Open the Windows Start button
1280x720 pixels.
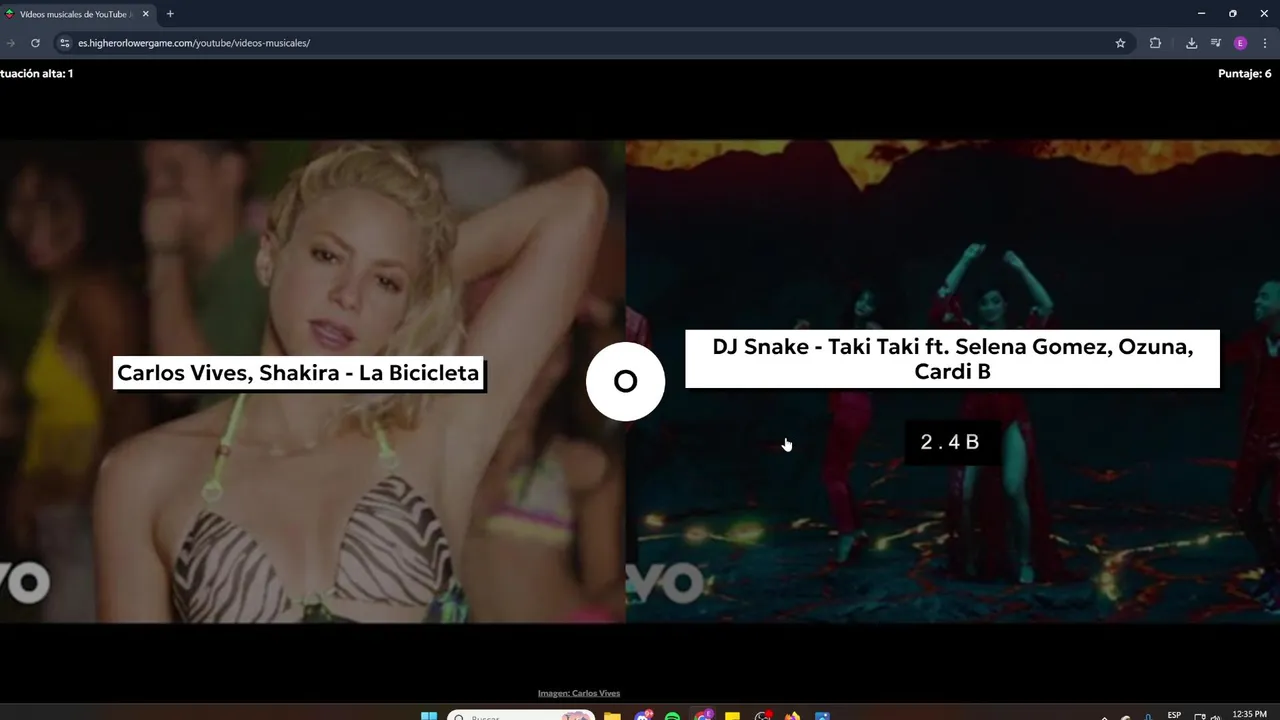click(x=429, y=716)
